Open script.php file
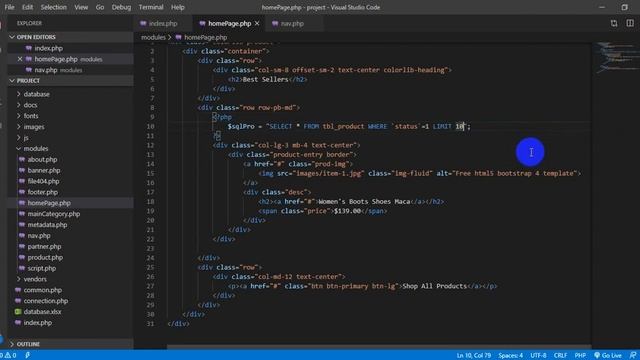This screenshot has height=360, width=640. tap(42, 268)
